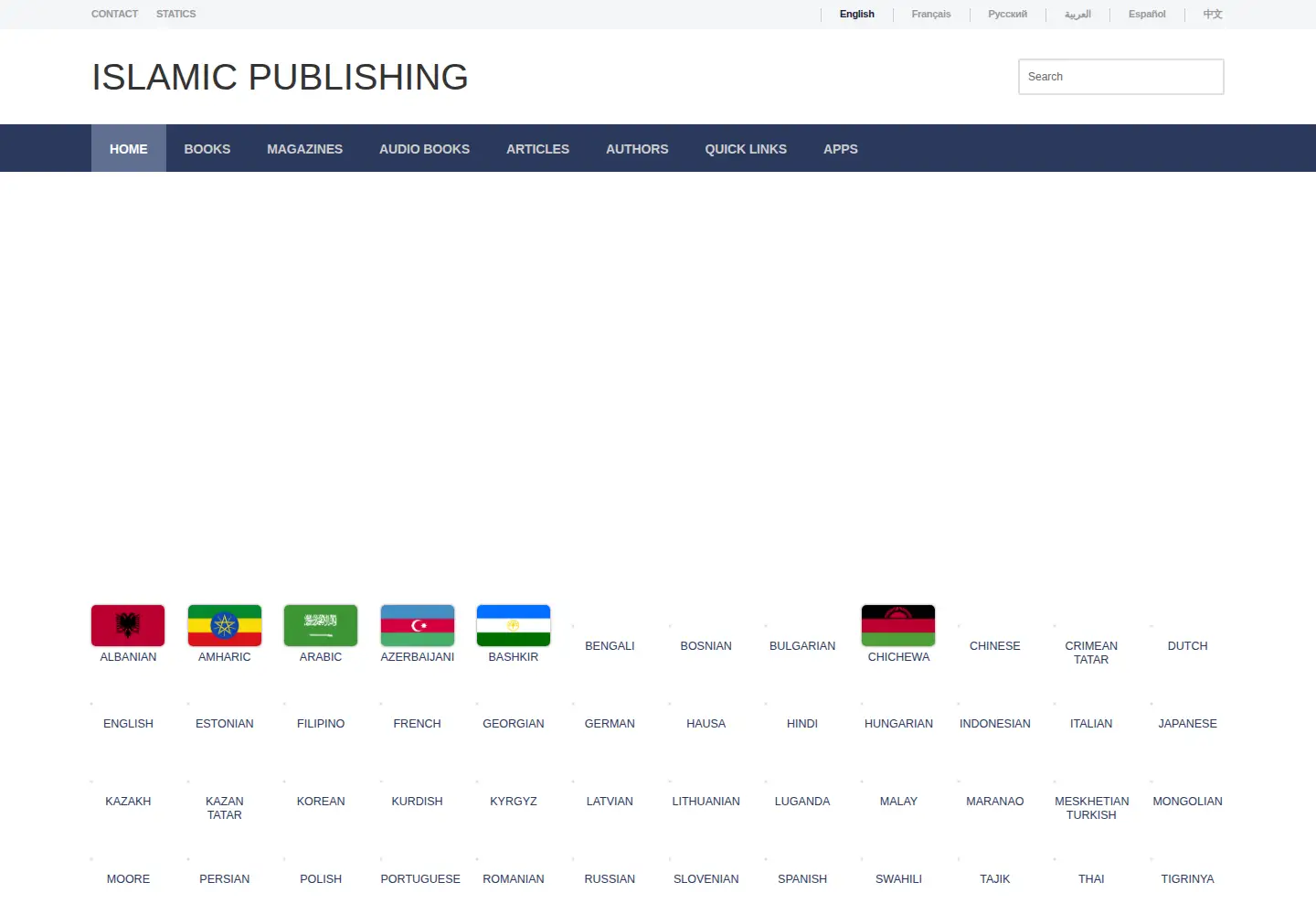This screenshot has width=1316, height=914.
Task: Select the Amharic flag icon
Action: coord(225,625)
